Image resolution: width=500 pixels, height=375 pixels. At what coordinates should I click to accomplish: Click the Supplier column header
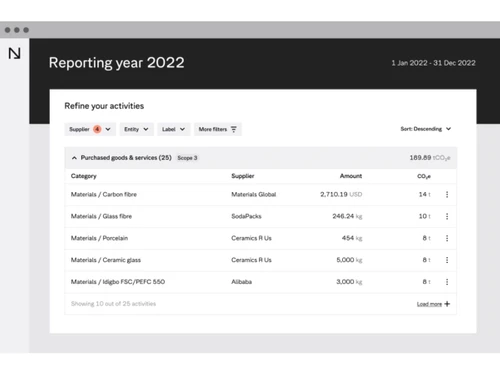pyautogui.click(x=243, y=176)
